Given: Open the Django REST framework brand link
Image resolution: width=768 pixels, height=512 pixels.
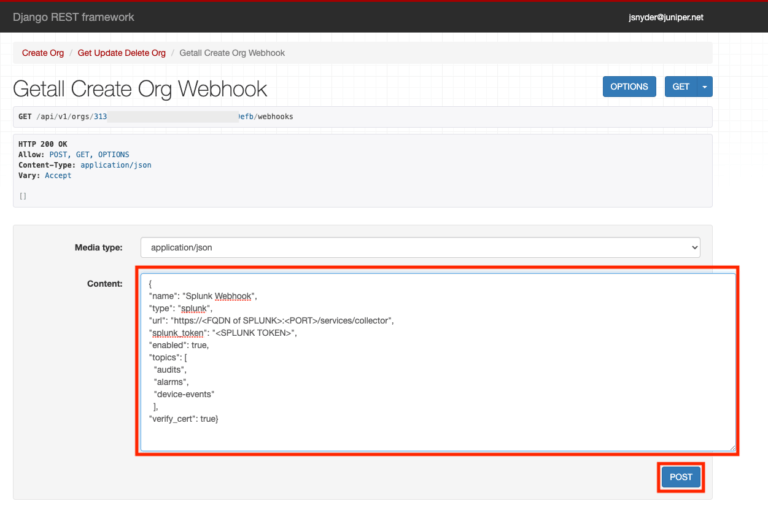Looking at the screenshot, I should (73, 17).
